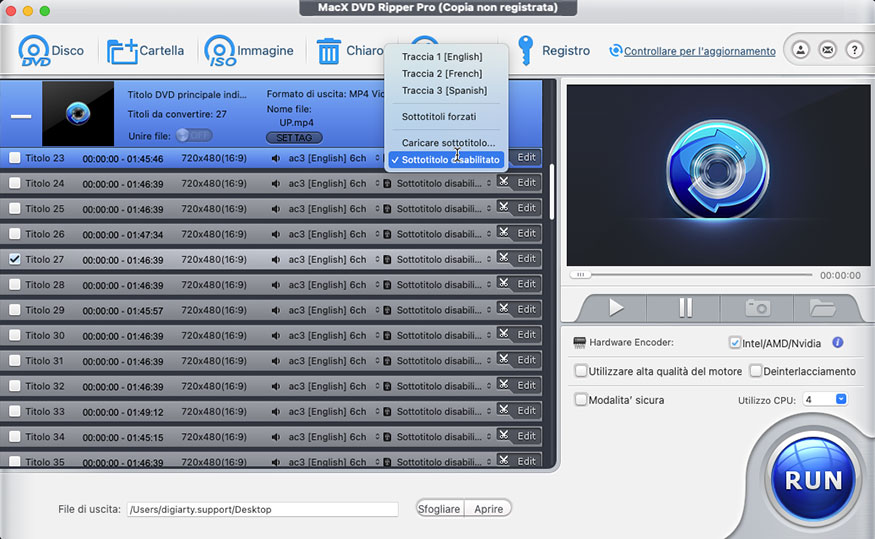
Task: Click the email envelope icon
Action: [827, 49]
